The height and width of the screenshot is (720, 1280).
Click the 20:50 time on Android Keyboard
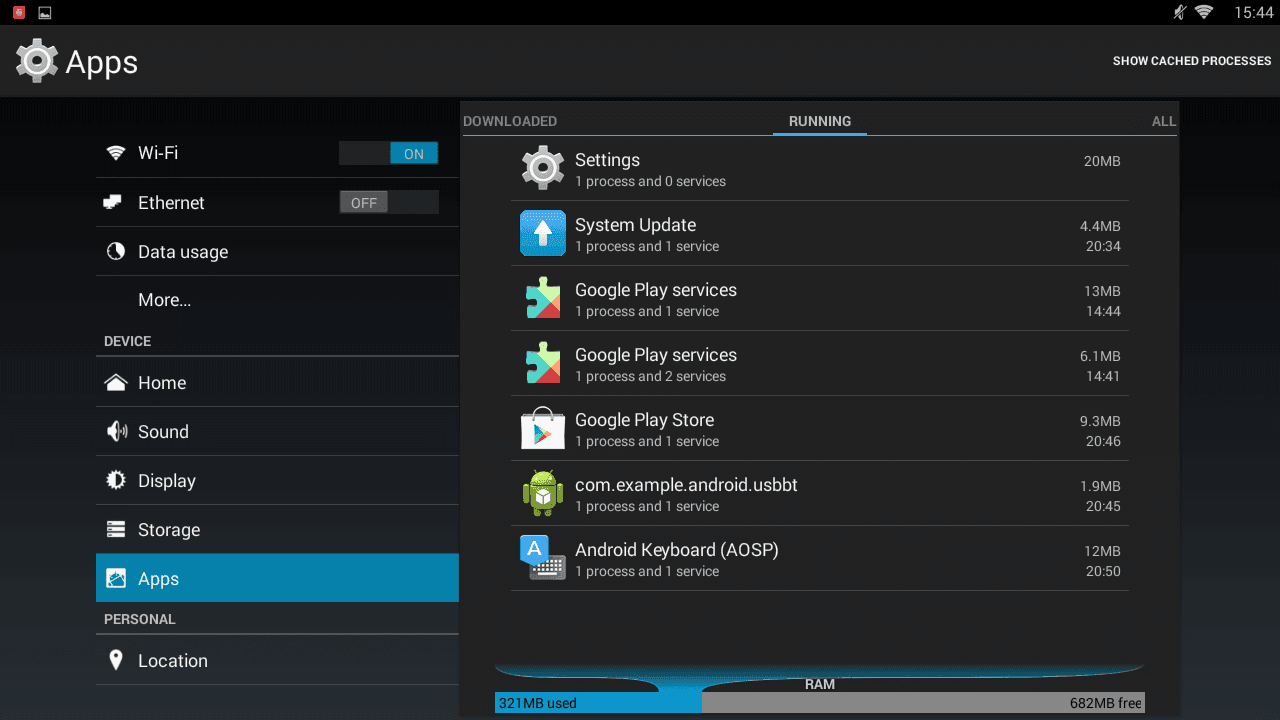point(1103,571)
